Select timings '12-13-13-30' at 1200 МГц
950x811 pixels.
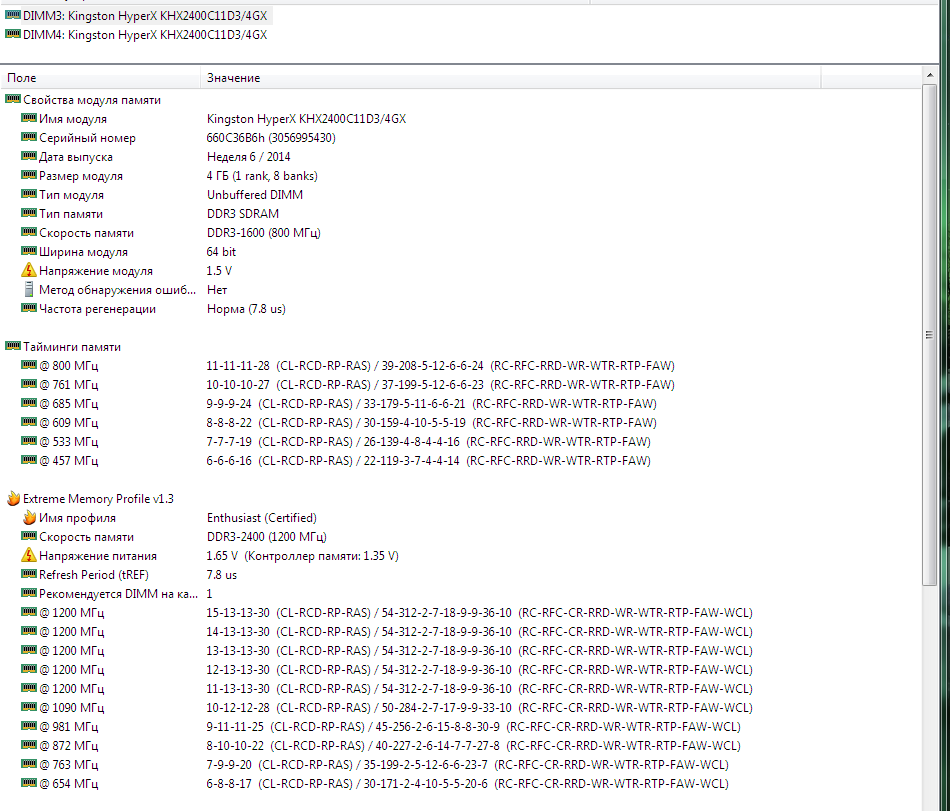coord(238,670)
